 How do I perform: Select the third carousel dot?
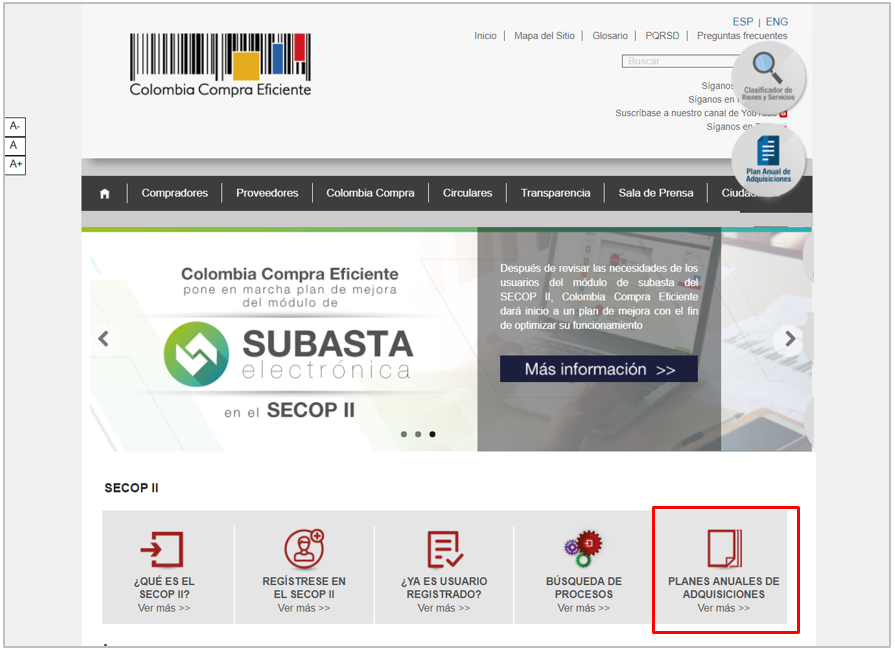click(x=433, y=434)
